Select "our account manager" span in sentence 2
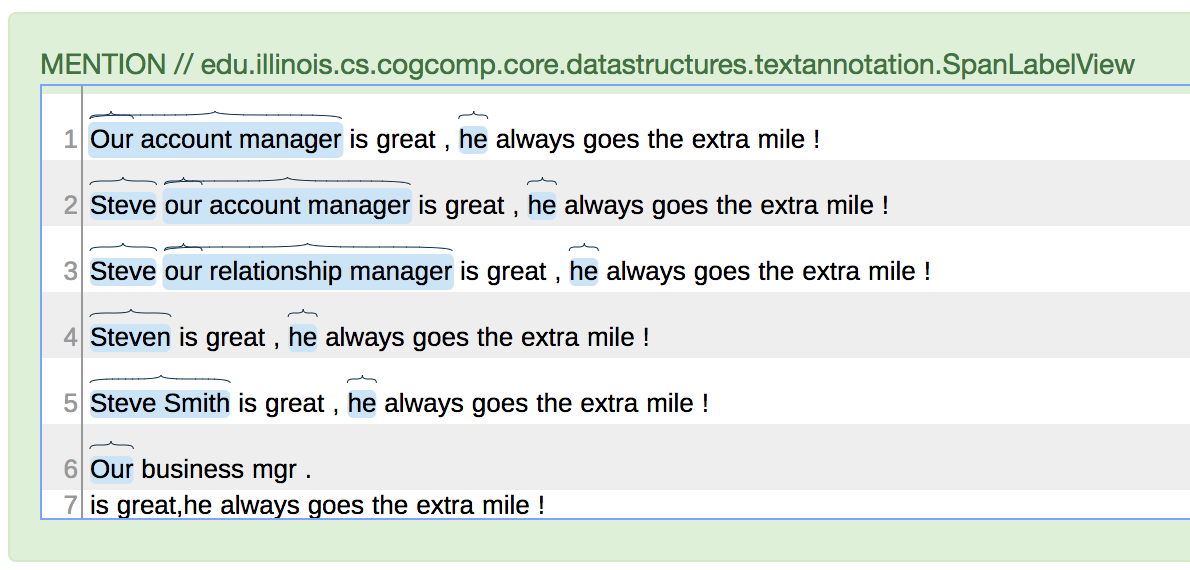This screenshot has width=1190, height=570. click(287, 206)
